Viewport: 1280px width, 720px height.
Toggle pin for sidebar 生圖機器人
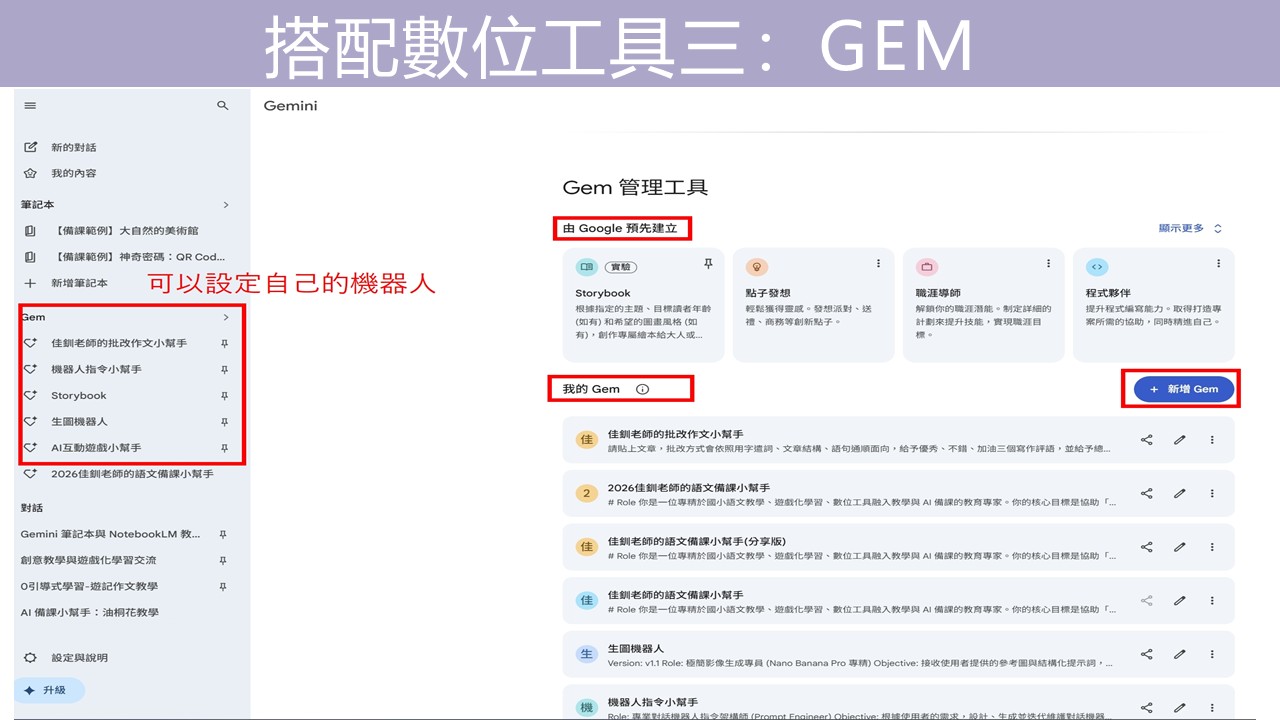(x=225, y=422)
